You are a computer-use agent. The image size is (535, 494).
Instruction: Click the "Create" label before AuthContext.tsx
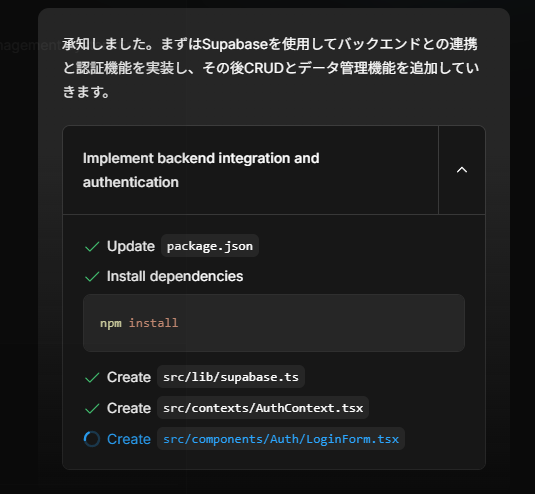pos(129,408)
